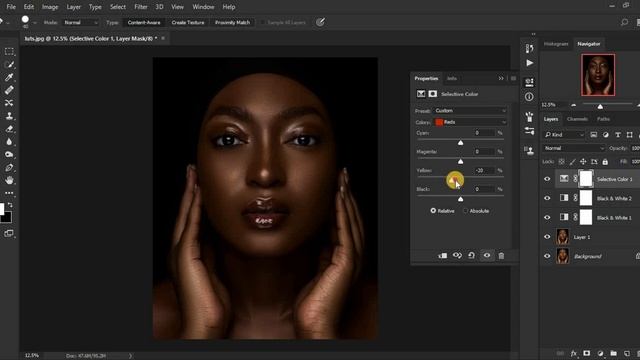This screenshot has height=360, width=640.
Task: Open the layer blend mode Normal dropdown
Action: [x=573, y=148]
